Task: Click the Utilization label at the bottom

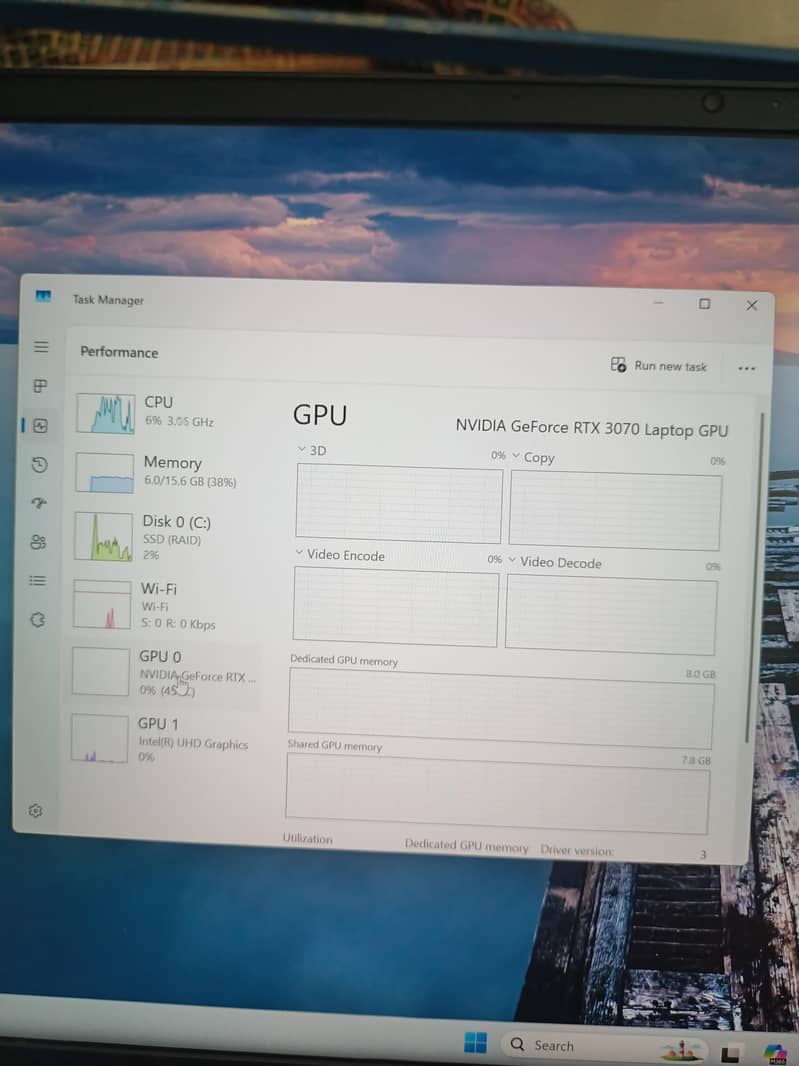Action: 307,839
